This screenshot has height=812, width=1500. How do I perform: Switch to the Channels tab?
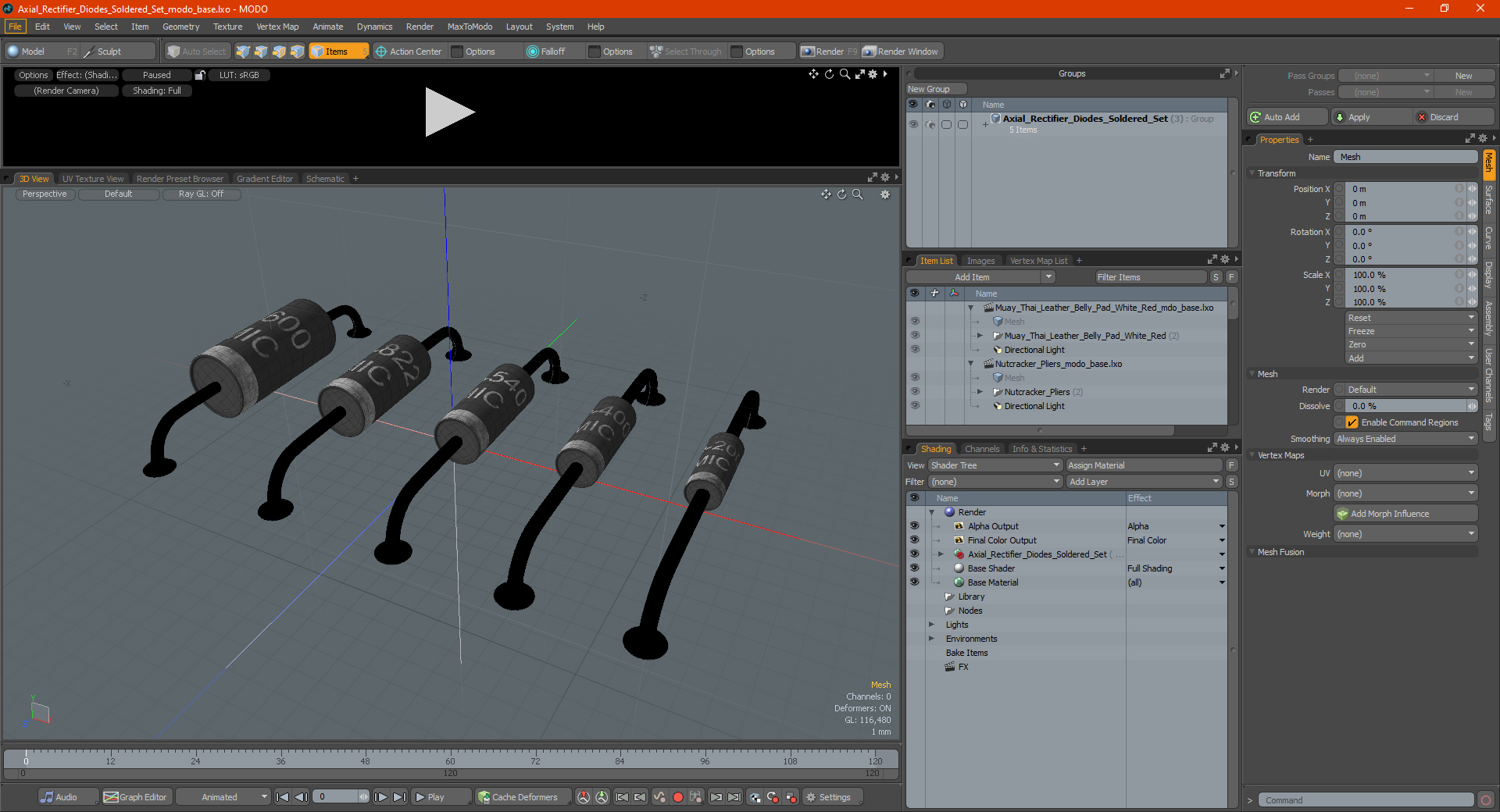[x=982, y=449]
